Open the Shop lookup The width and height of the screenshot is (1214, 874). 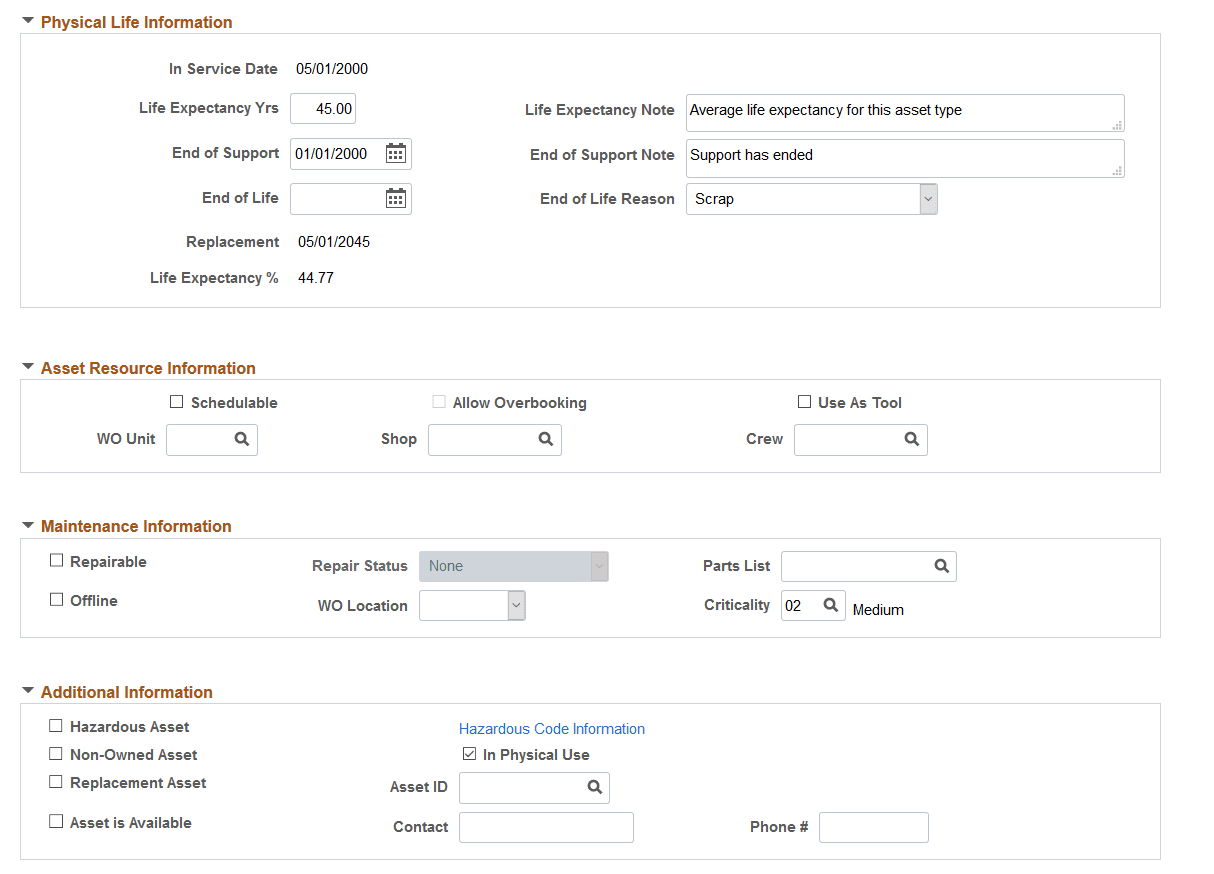tap(545, 439)
